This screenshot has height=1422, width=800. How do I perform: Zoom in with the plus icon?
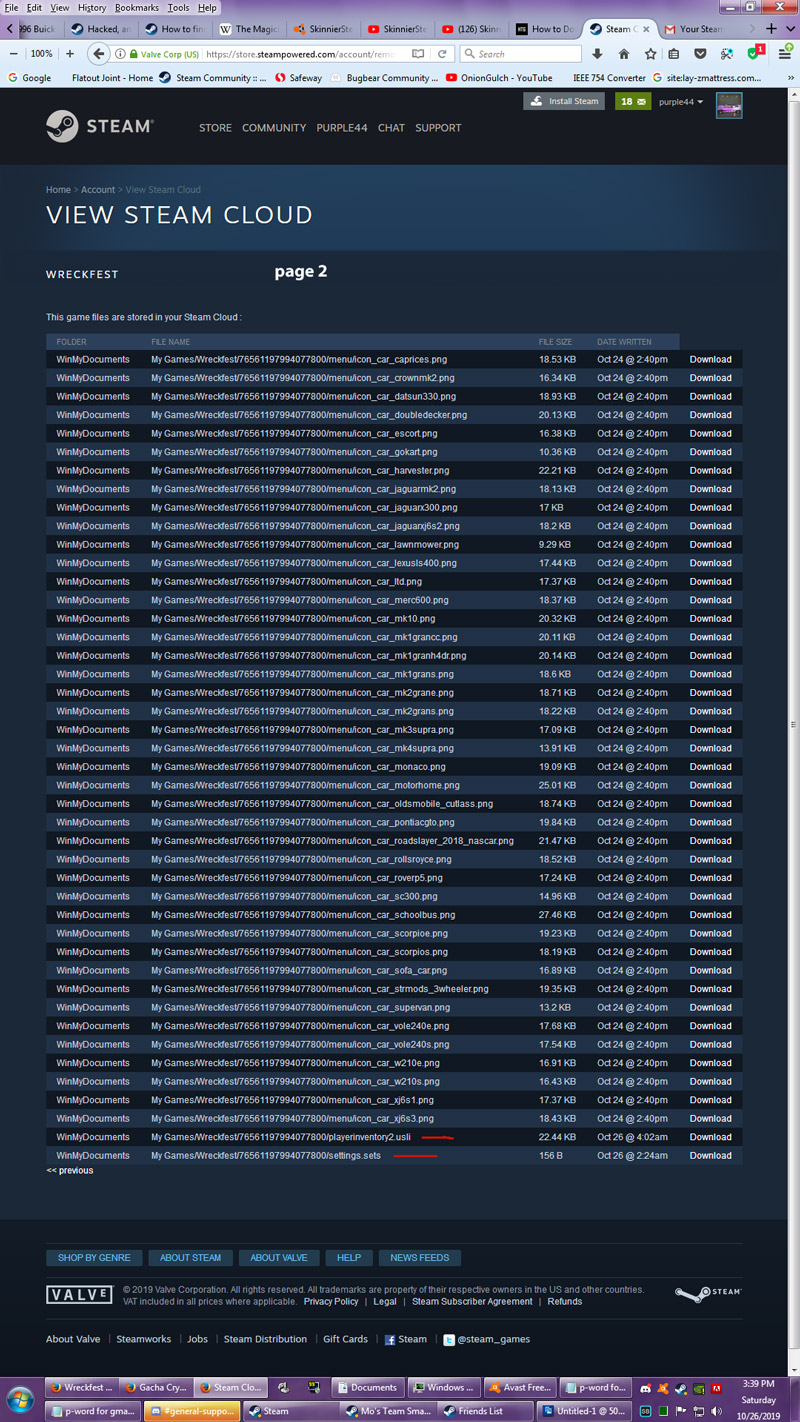pos(70,54)
